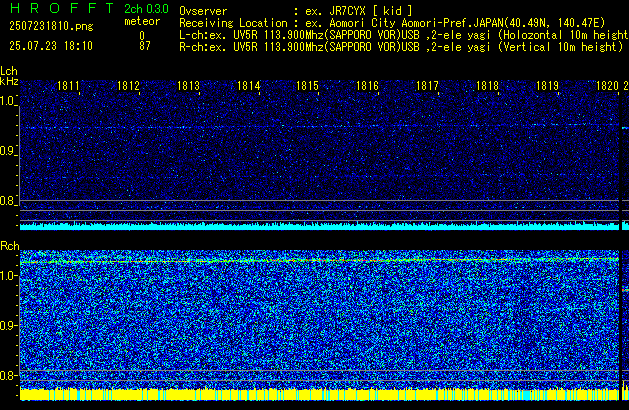Click the version text 2ch 0.3.0
This screenshot has width=629, height=410.
pyautogui.click(x=146, y=9)
